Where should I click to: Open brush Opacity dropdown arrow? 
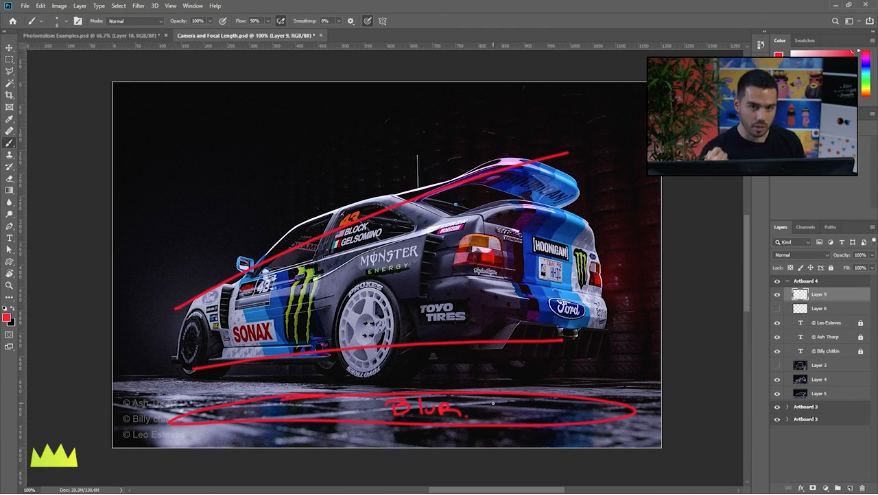tap(210, 21)
